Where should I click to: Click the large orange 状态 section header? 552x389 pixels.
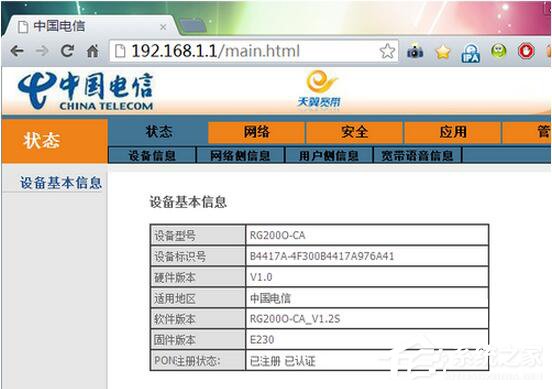click(x=55, y=141)
